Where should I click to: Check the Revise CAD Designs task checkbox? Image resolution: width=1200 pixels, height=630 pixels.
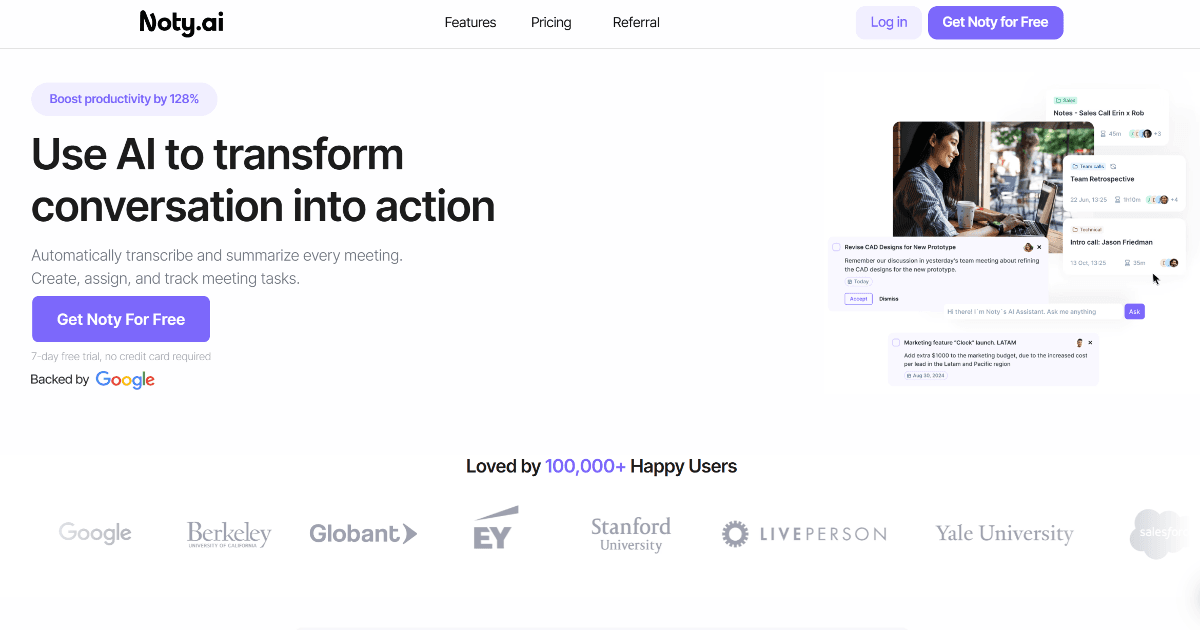(x=835, y=247)
